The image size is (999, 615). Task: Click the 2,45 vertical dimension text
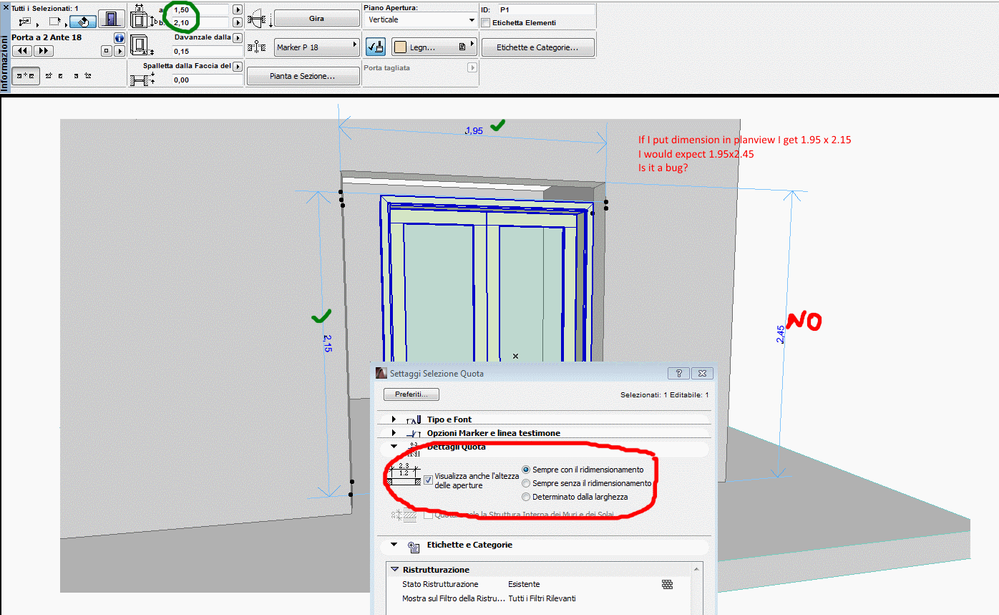pyautogui.click(x=780, y=335)
